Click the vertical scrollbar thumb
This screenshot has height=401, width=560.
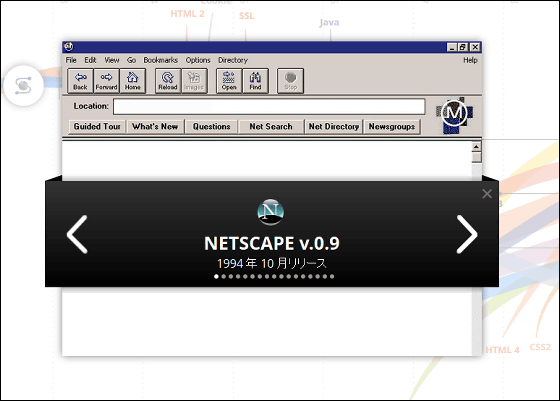(x=476, y=157)
